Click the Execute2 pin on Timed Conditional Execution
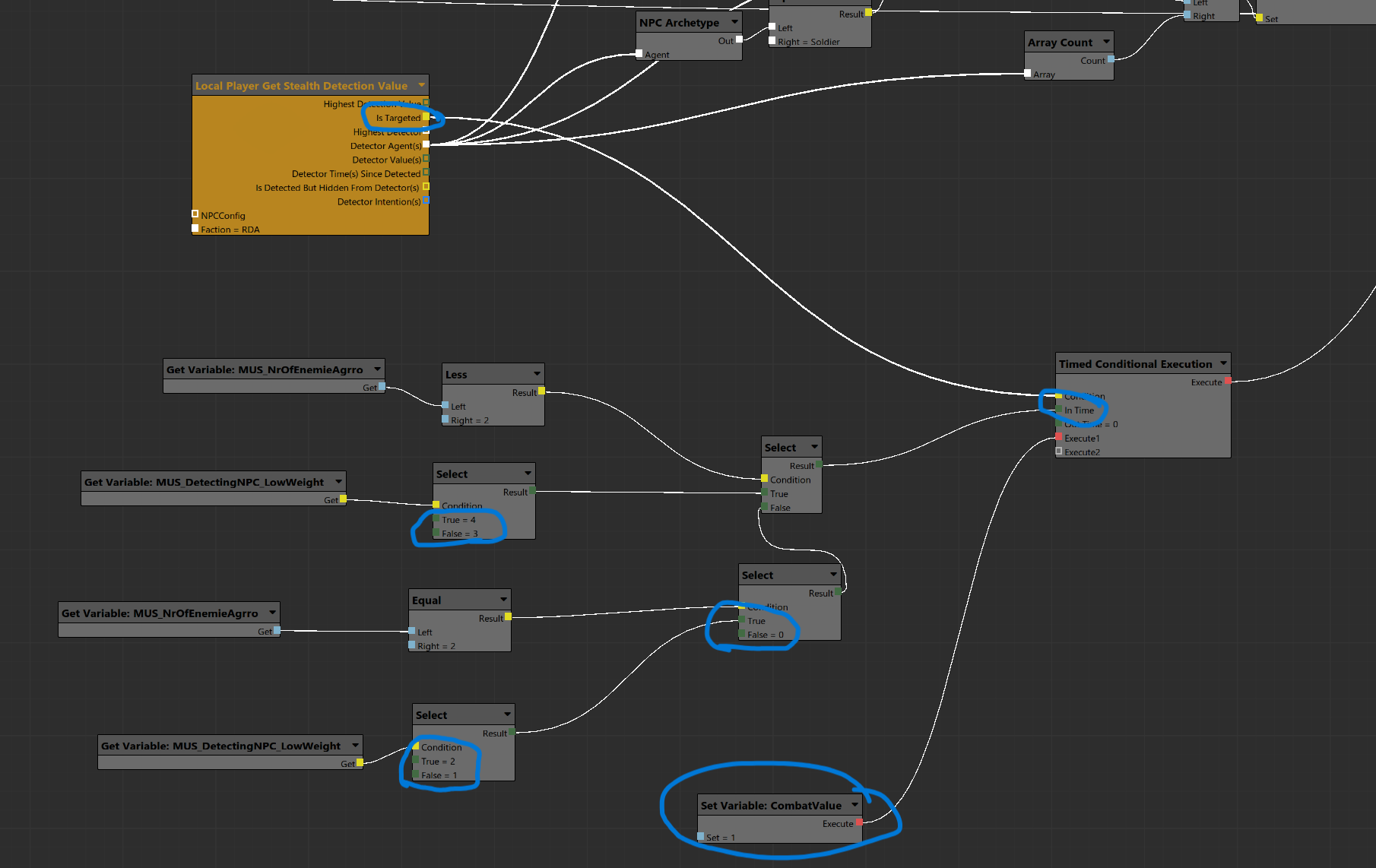1376x868 pixels. tap(1059, 451)
